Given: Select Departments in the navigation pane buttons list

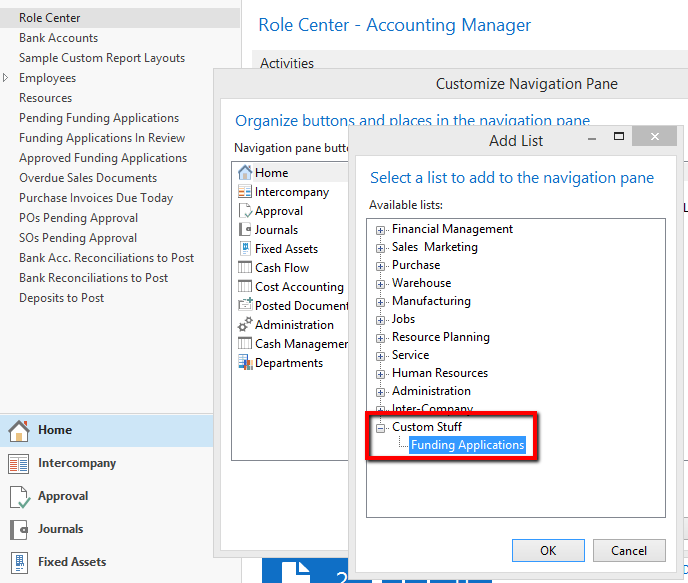Looking at the screenshot, I should point(289,363).
